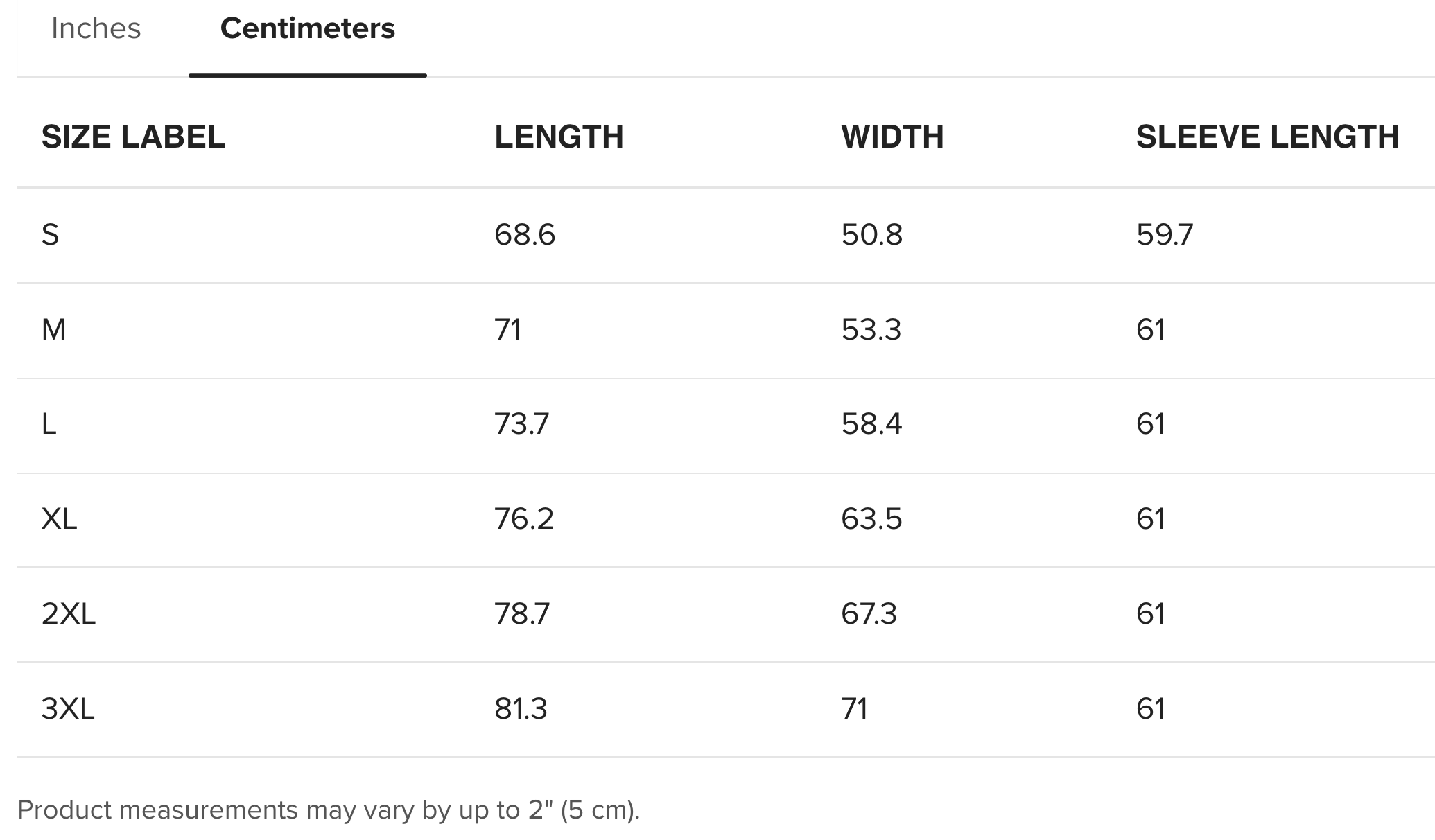Image resolution: width=1435 pixels, height=840 pixels.
Task: Click the 59.7 sleeve length value
Action: tap(1165, 234)
